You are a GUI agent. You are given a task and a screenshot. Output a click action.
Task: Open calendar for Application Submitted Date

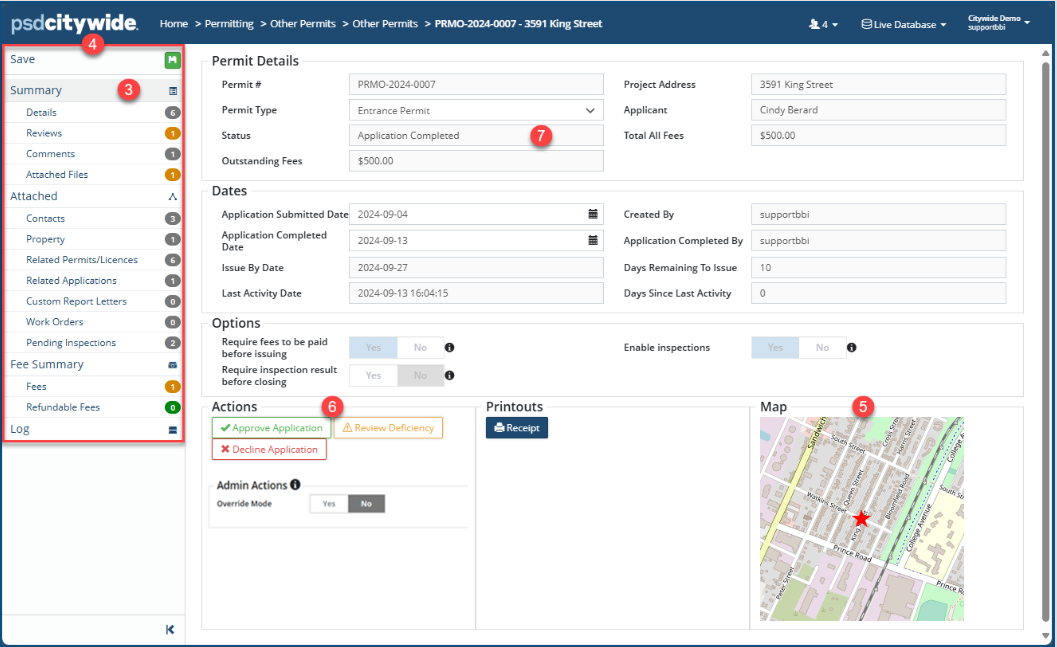(x=593, y=214)
